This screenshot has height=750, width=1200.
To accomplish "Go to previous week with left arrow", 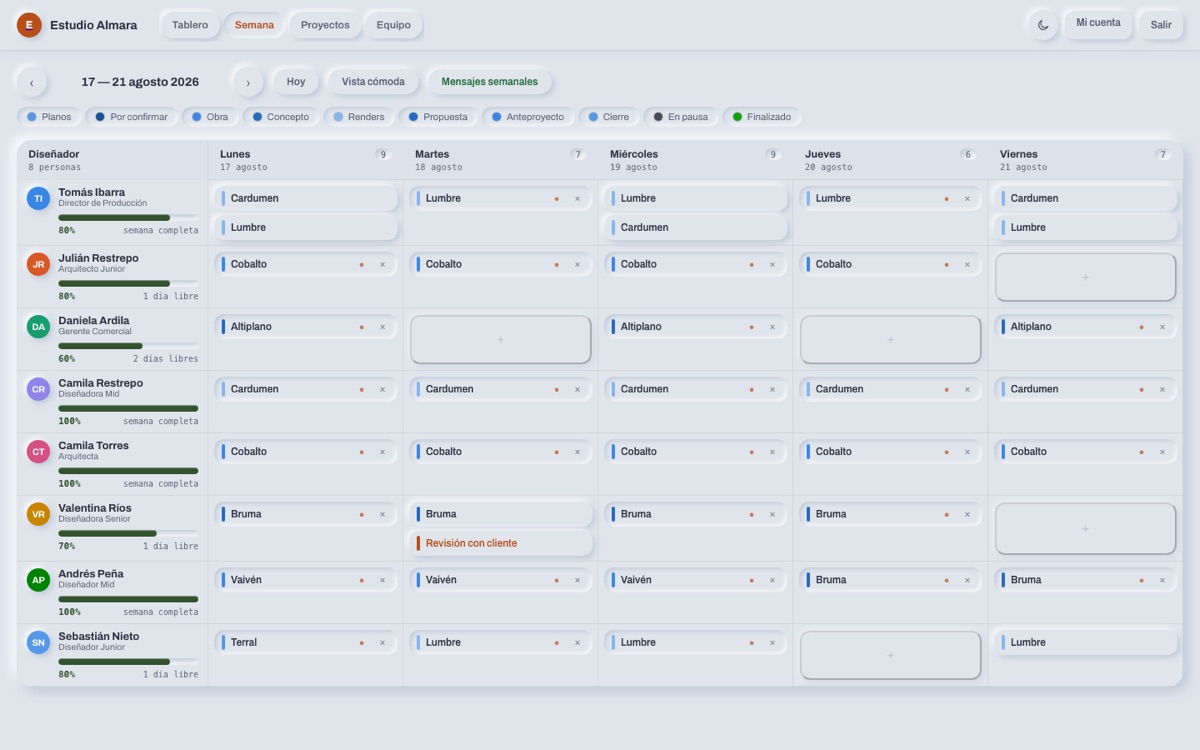I will coord(31,82).
